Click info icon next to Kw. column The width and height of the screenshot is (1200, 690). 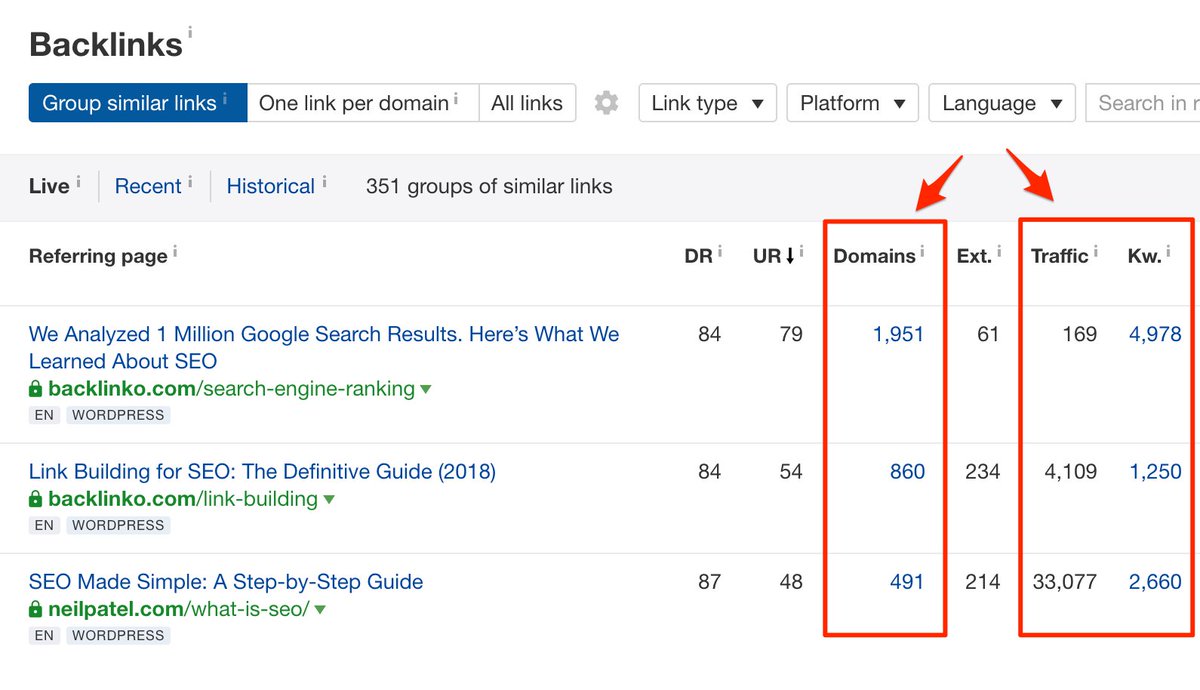coord(1168,250)
